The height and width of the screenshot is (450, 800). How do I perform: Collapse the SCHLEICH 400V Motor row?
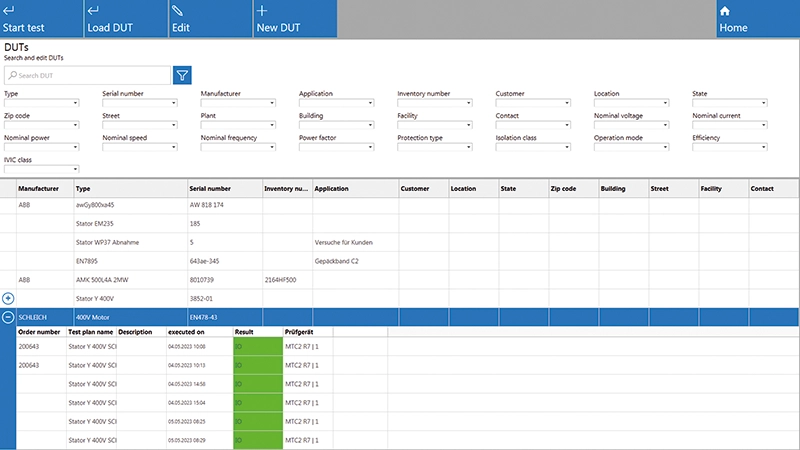(8, 317)
